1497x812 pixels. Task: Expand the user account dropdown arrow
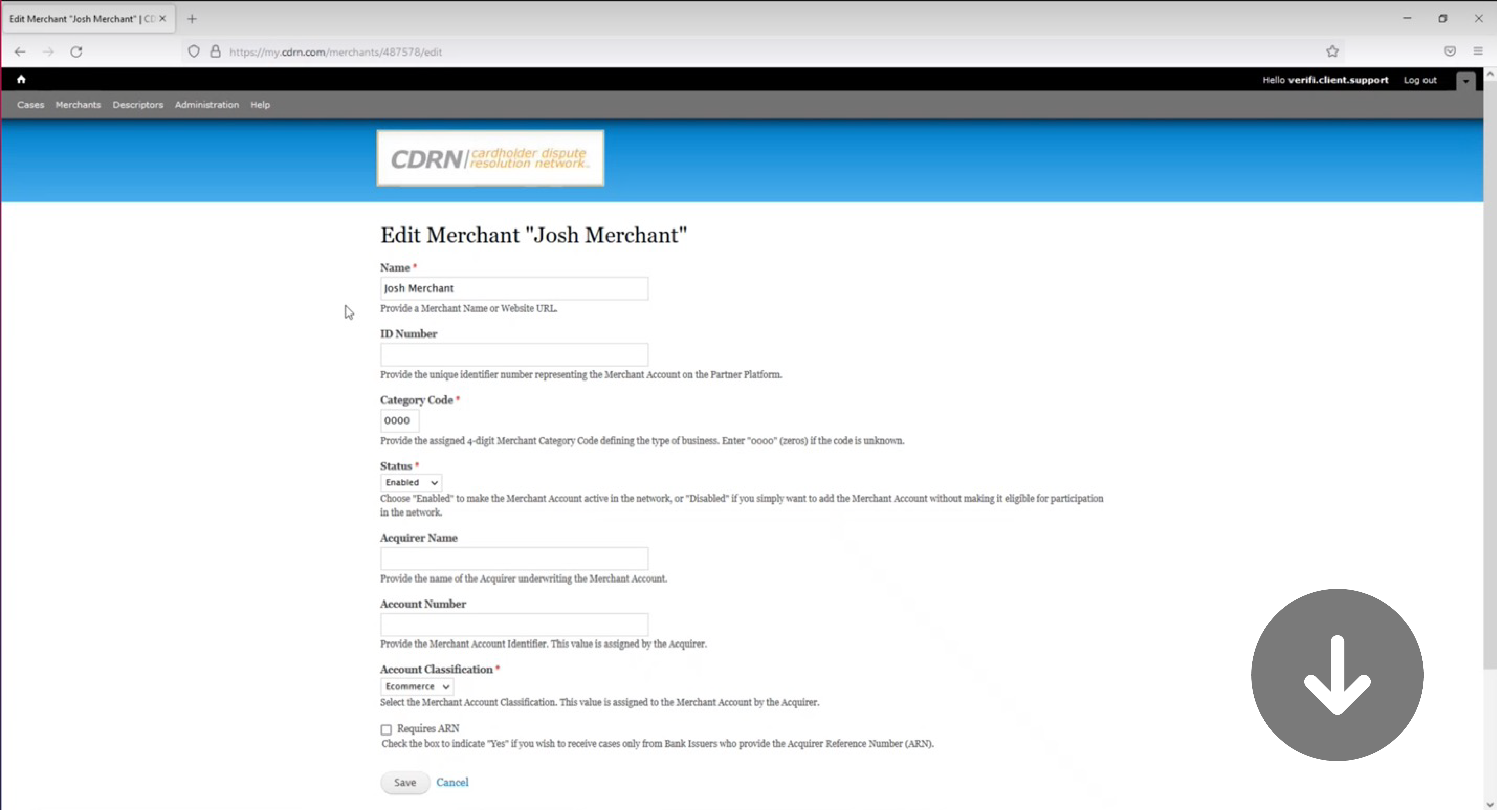(1466, 81)
